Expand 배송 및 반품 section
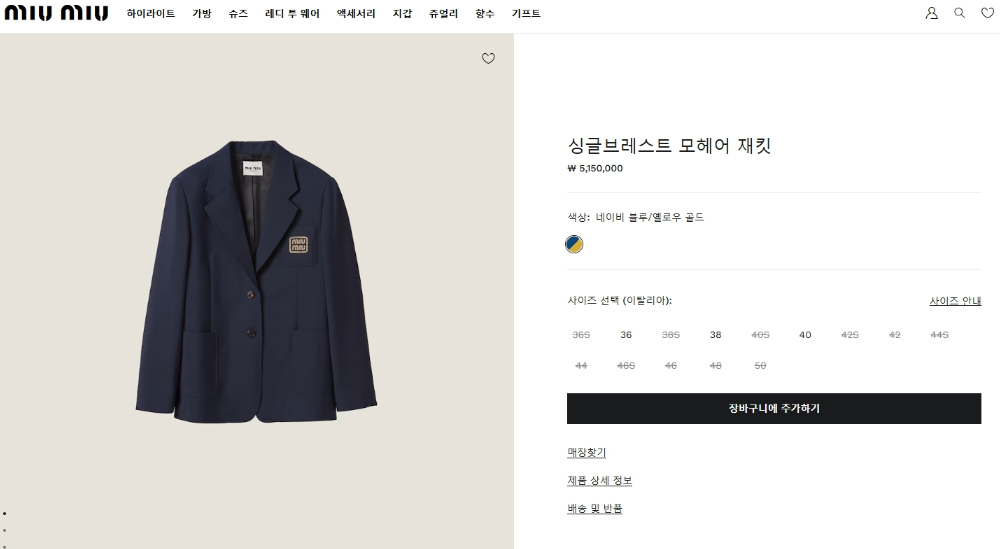Image resolution: width=1000 pixels, height=549 pixels. tap(594, 509)
